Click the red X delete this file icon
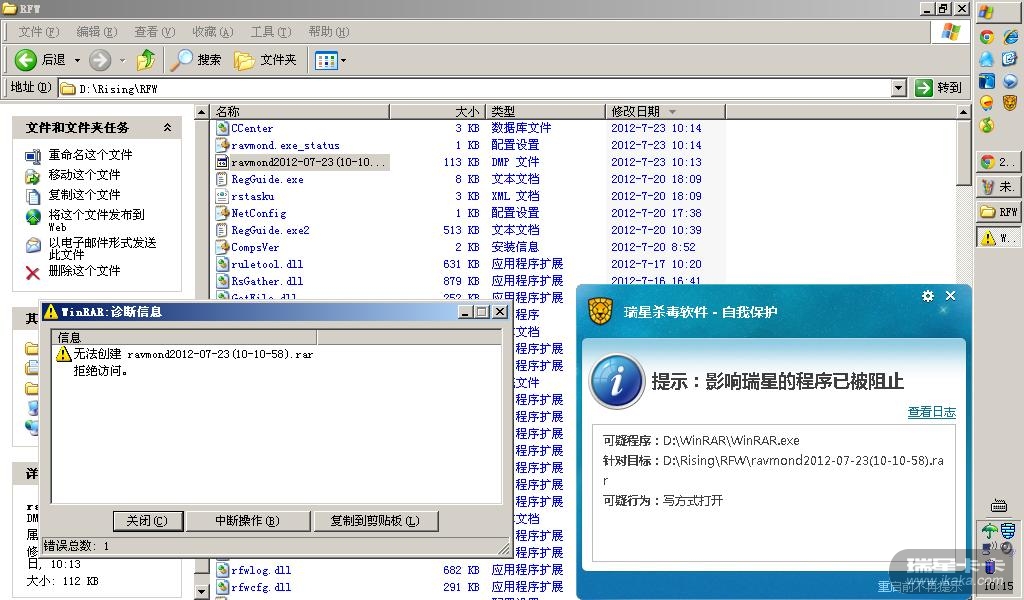This screenshot has width=1024, height=600. [32, 272]
